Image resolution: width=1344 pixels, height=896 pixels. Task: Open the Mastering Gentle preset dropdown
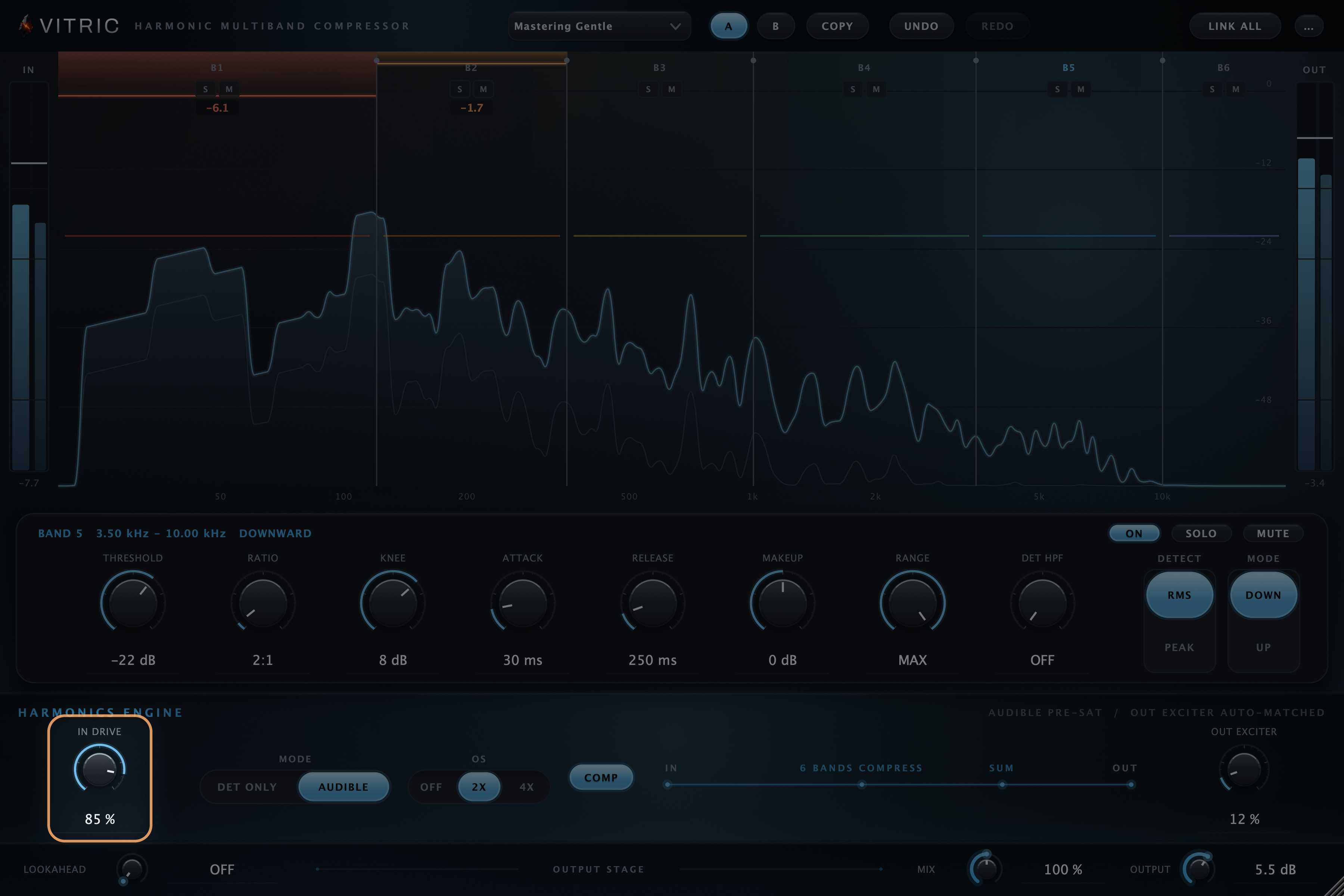pos(599,26)
